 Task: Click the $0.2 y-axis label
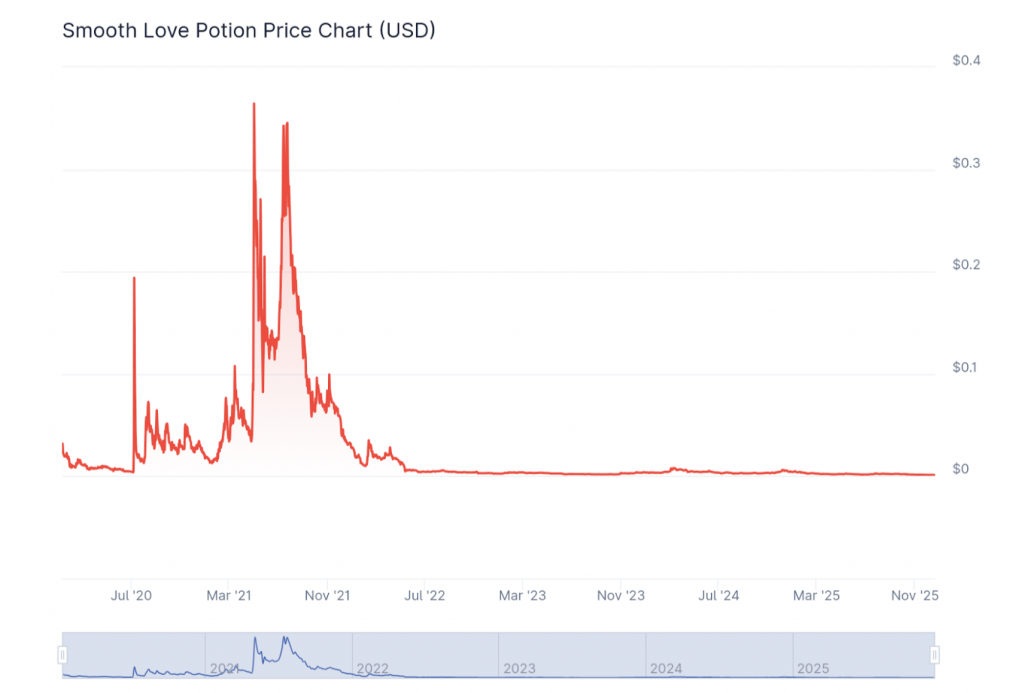pyautogui.click(x=966, y=265)
